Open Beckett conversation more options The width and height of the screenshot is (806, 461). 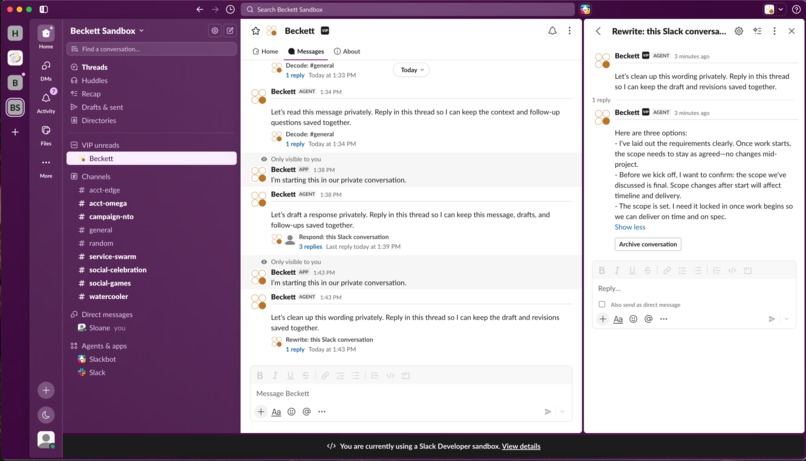pyautogui.click(x=569, y=31)
